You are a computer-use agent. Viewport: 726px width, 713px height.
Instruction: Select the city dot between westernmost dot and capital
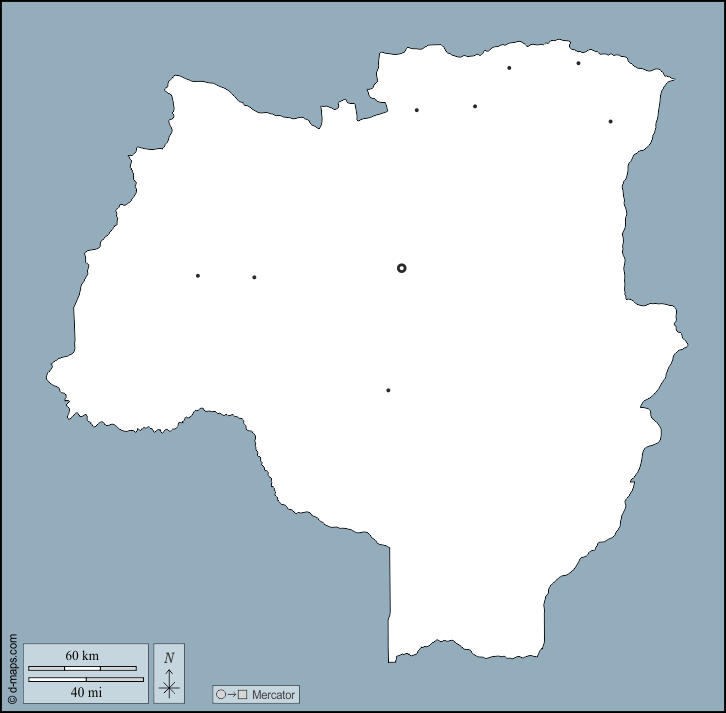[254, 277]
